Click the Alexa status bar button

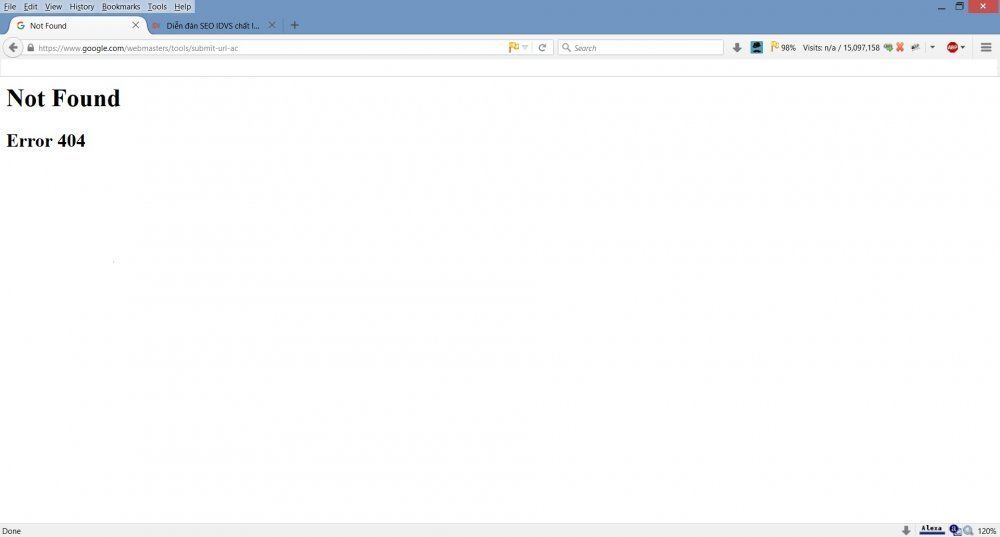pos(931,529)
